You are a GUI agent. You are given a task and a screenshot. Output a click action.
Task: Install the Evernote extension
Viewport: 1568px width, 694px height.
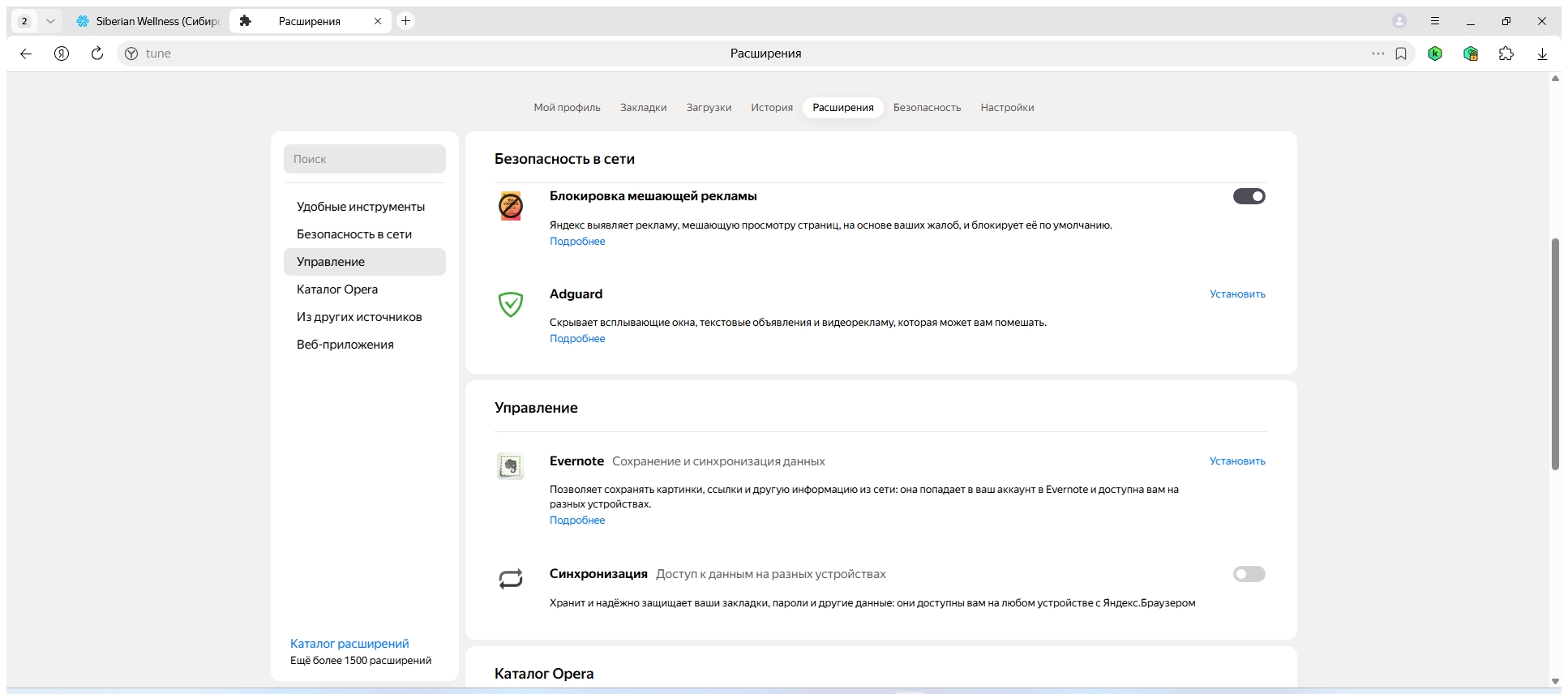pyautogui.click(x=1237, y=461)
